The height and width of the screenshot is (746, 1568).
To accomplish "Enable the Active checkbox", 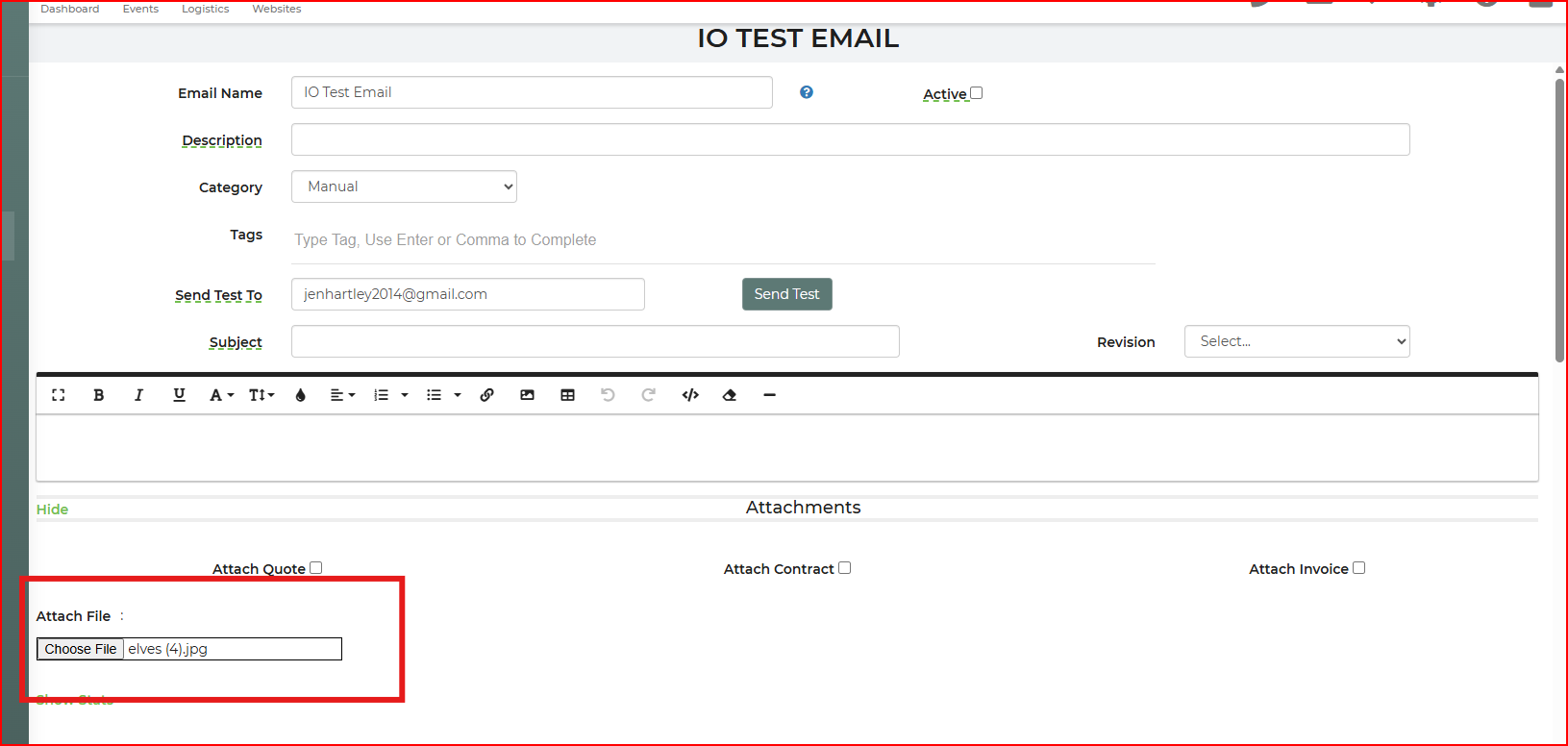I will coord(976,93).
